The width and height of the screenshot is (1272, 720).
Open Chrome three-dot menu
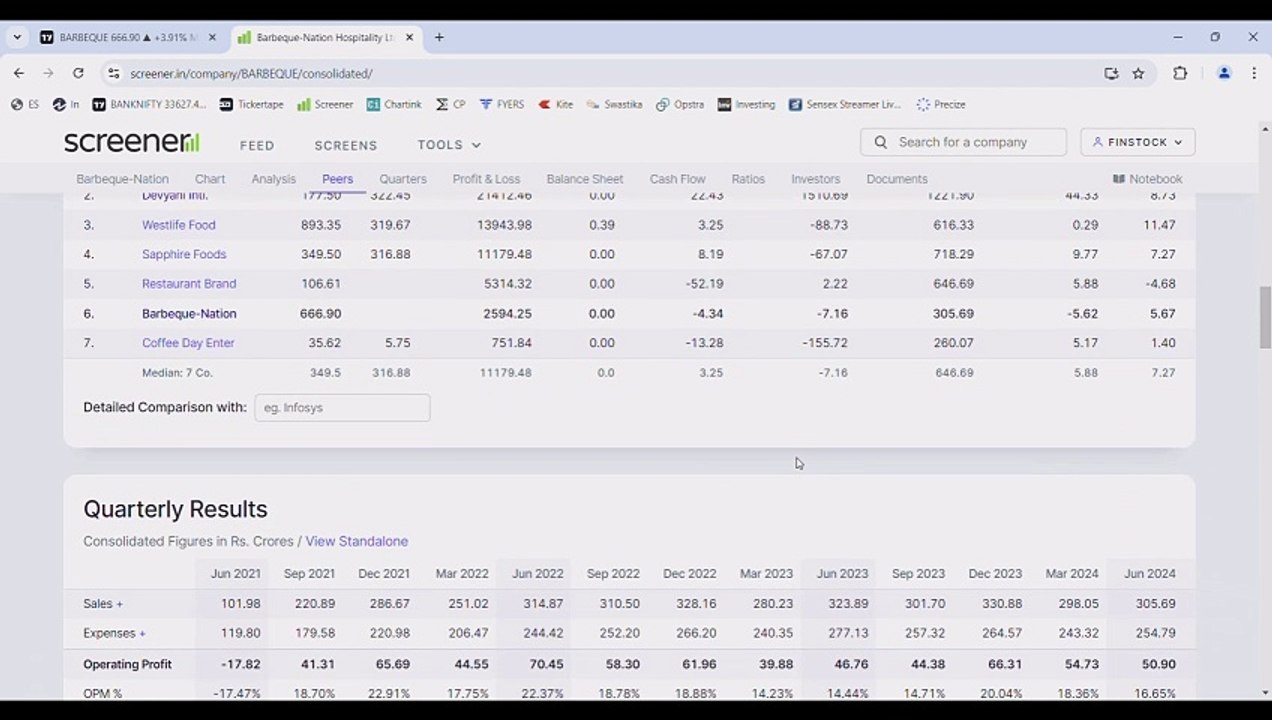(x=1254, y=73)
